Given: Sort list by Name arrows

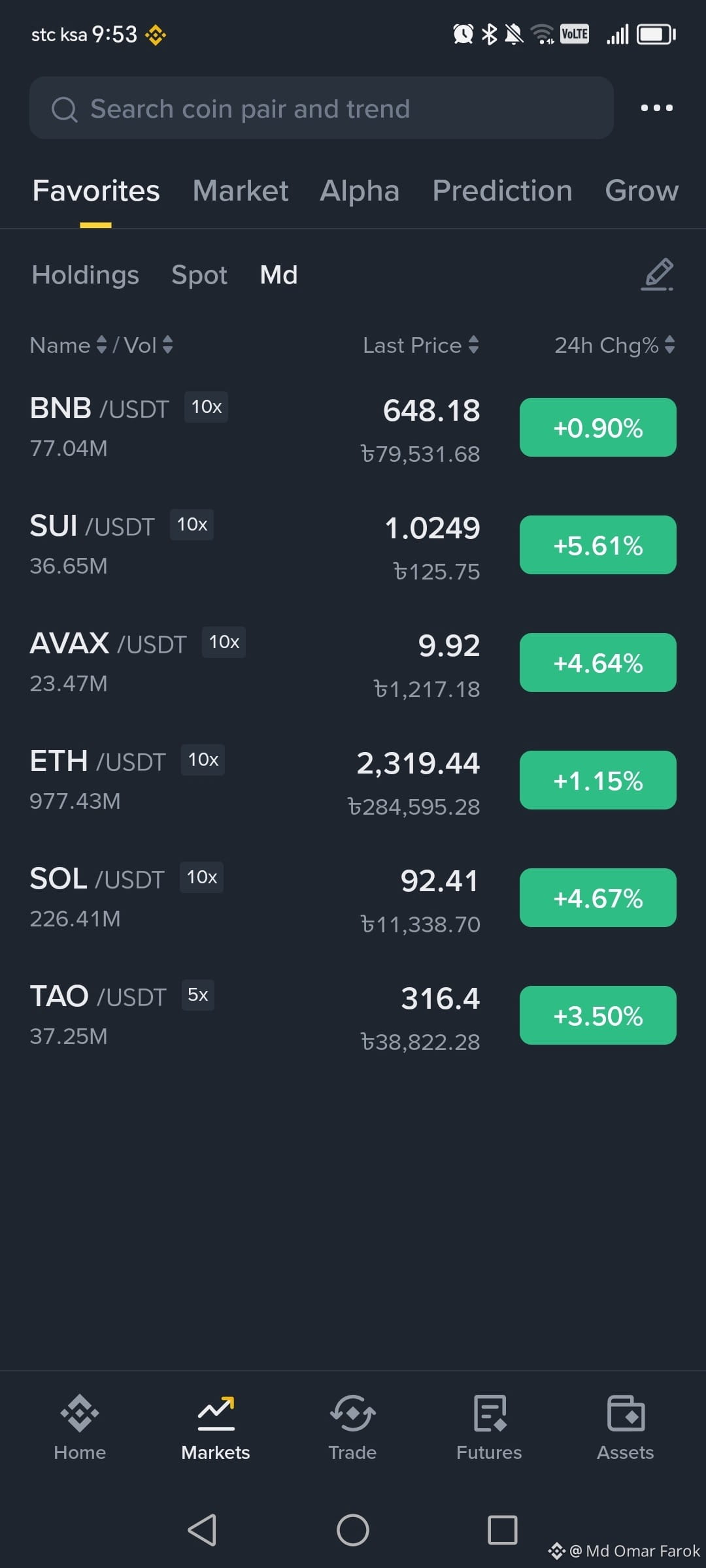Looking at the screenshot, I should click(101, 345).
